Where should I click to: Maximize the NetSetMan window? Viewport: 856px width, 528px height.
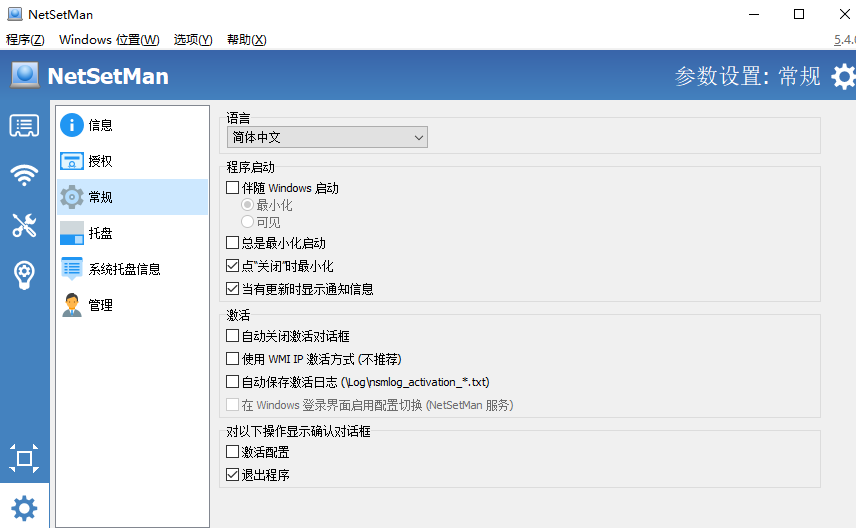799,14
